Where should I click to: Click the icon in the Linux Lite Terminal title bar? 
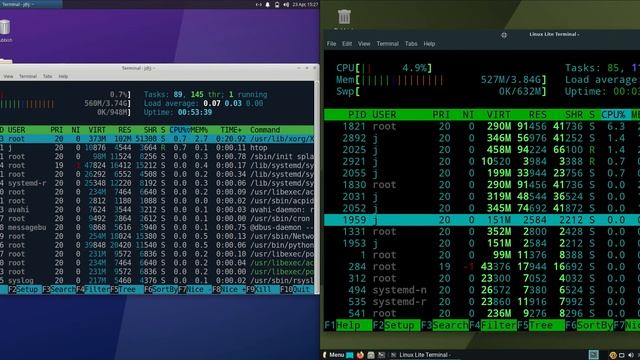[504, 35]
